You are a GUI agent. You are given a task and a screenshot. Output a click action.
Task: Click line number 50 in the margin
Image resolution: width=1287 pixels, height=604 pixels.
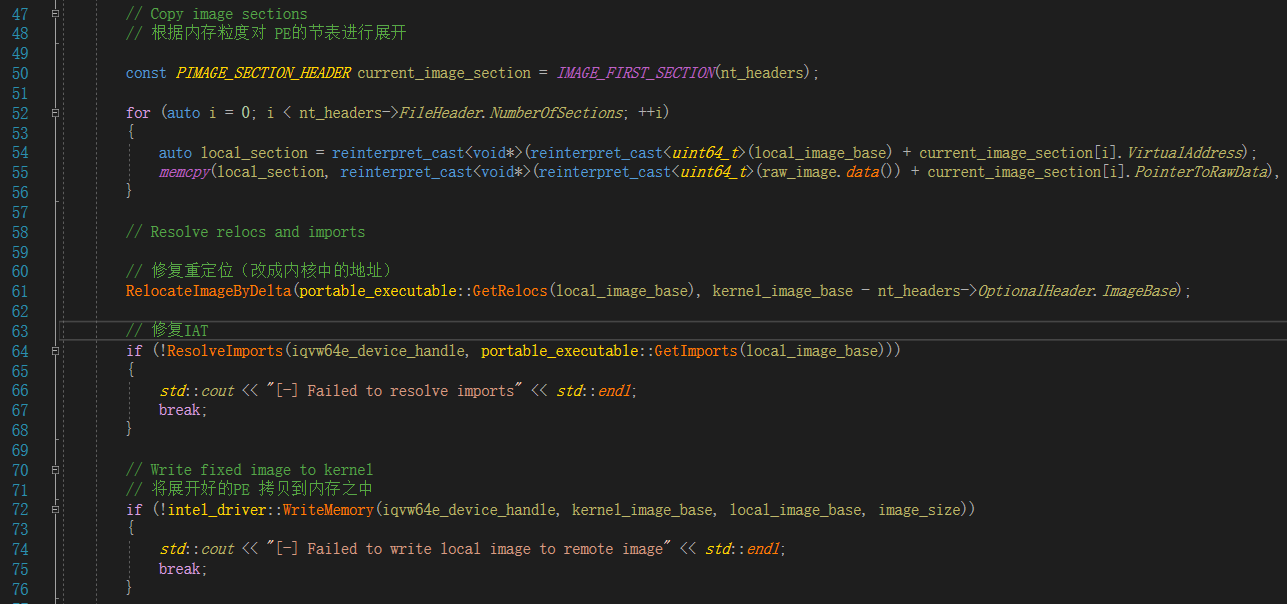pos(20,73)
